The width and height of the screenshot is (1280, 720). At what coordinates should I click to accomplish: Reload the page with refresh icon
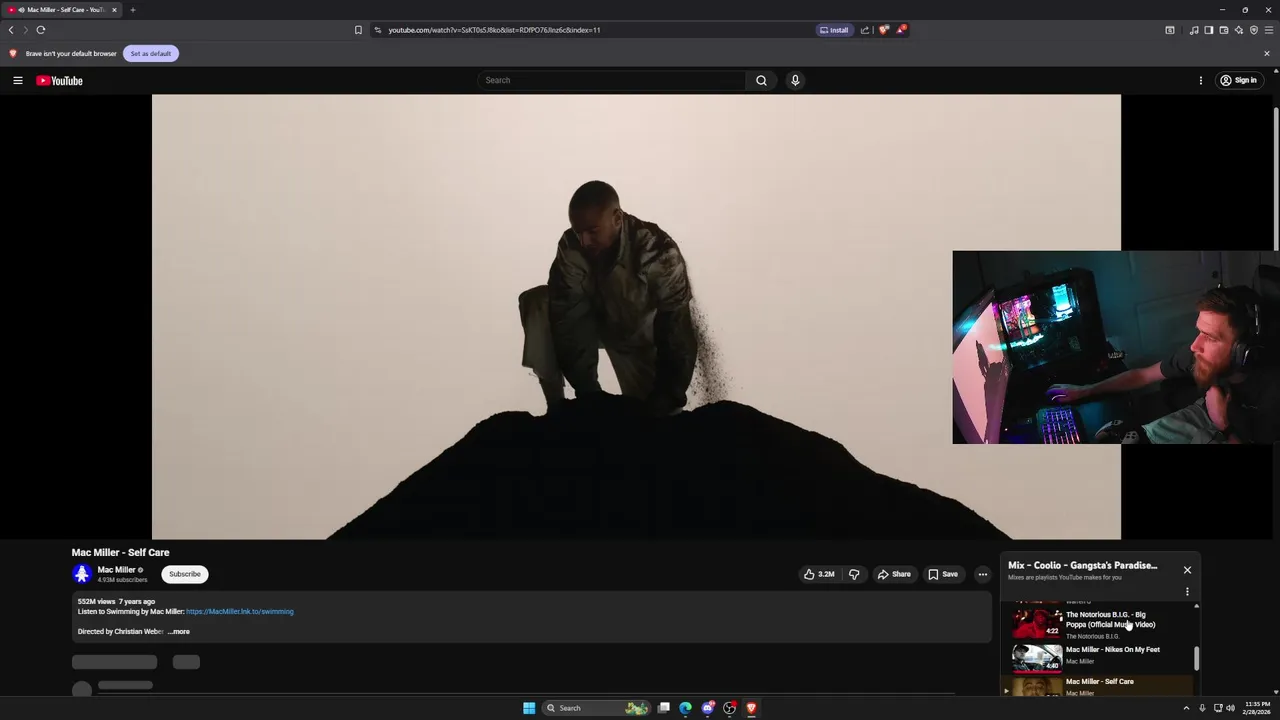pos(41,30)
